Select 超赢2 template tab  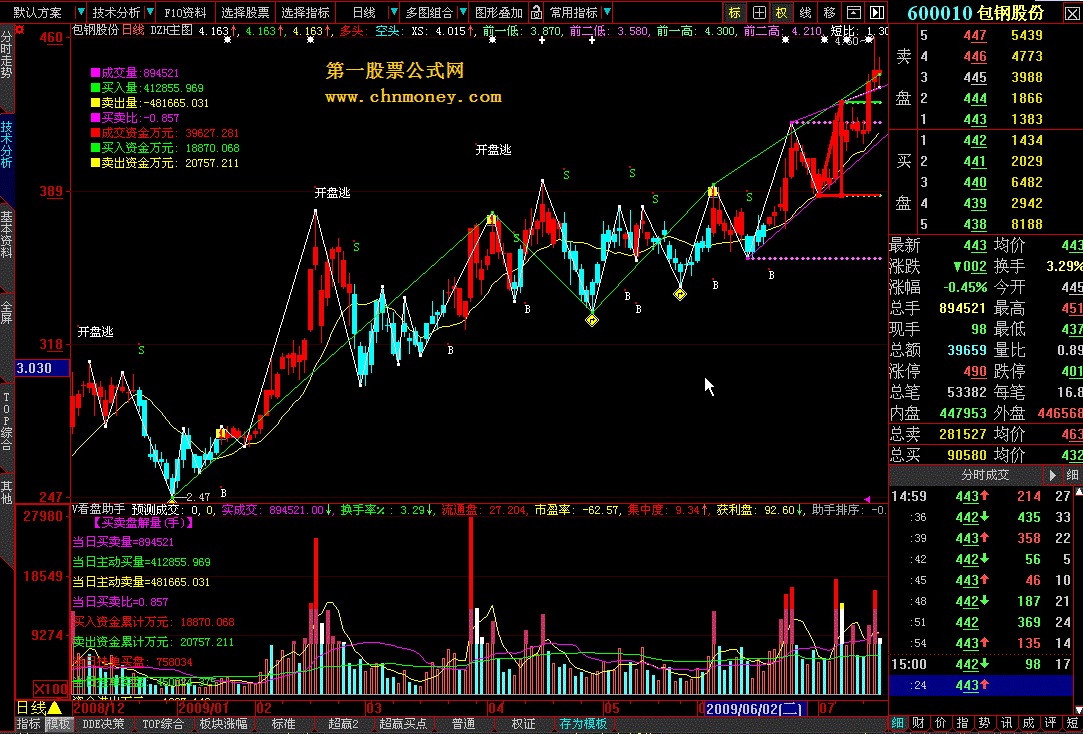343,724
